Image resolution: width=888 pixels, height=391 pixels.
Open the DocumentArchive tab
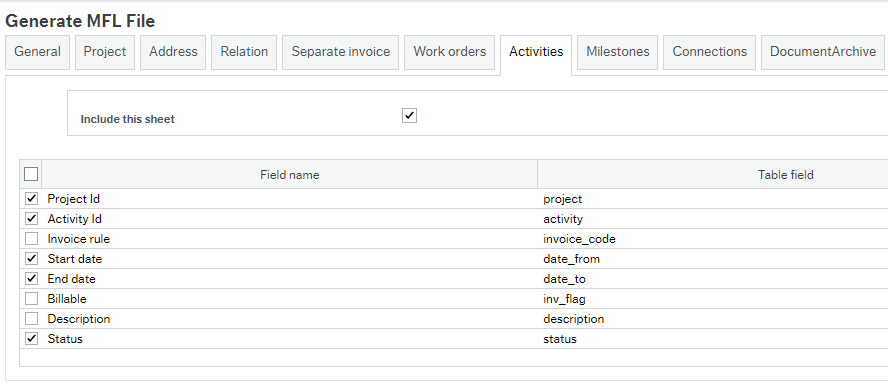(x=823, y=52)
